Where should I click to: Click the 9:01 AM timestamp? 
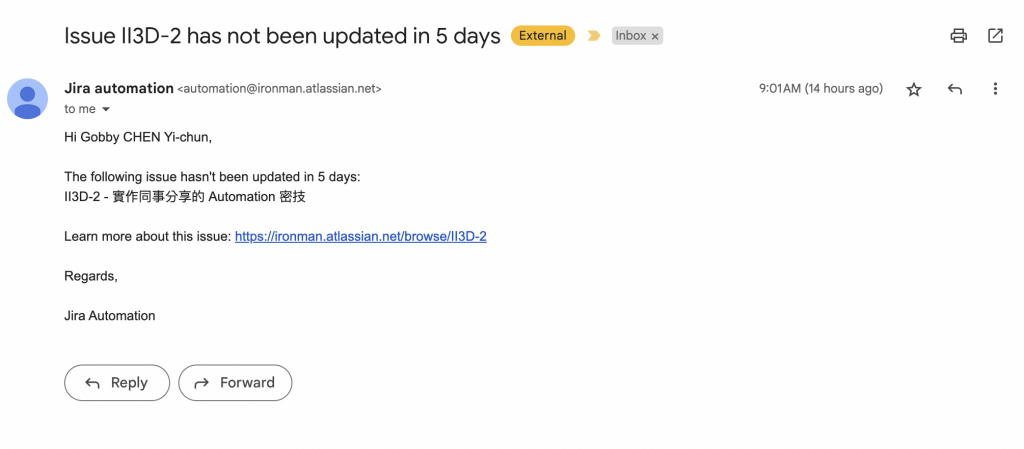pos(820,89)
